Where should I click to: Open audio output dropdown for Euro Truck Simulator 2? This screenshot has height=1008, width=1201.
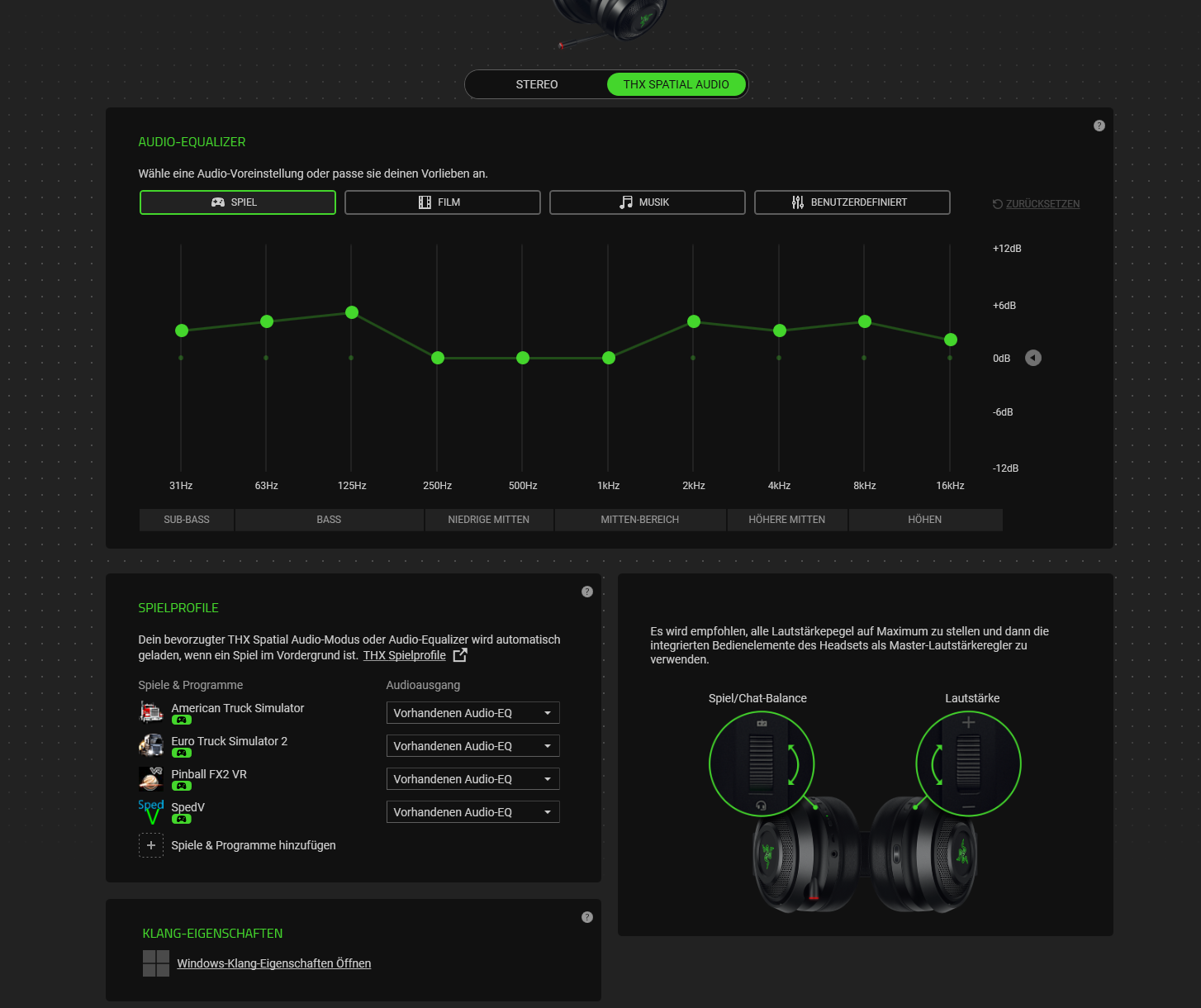click(473, 746)
